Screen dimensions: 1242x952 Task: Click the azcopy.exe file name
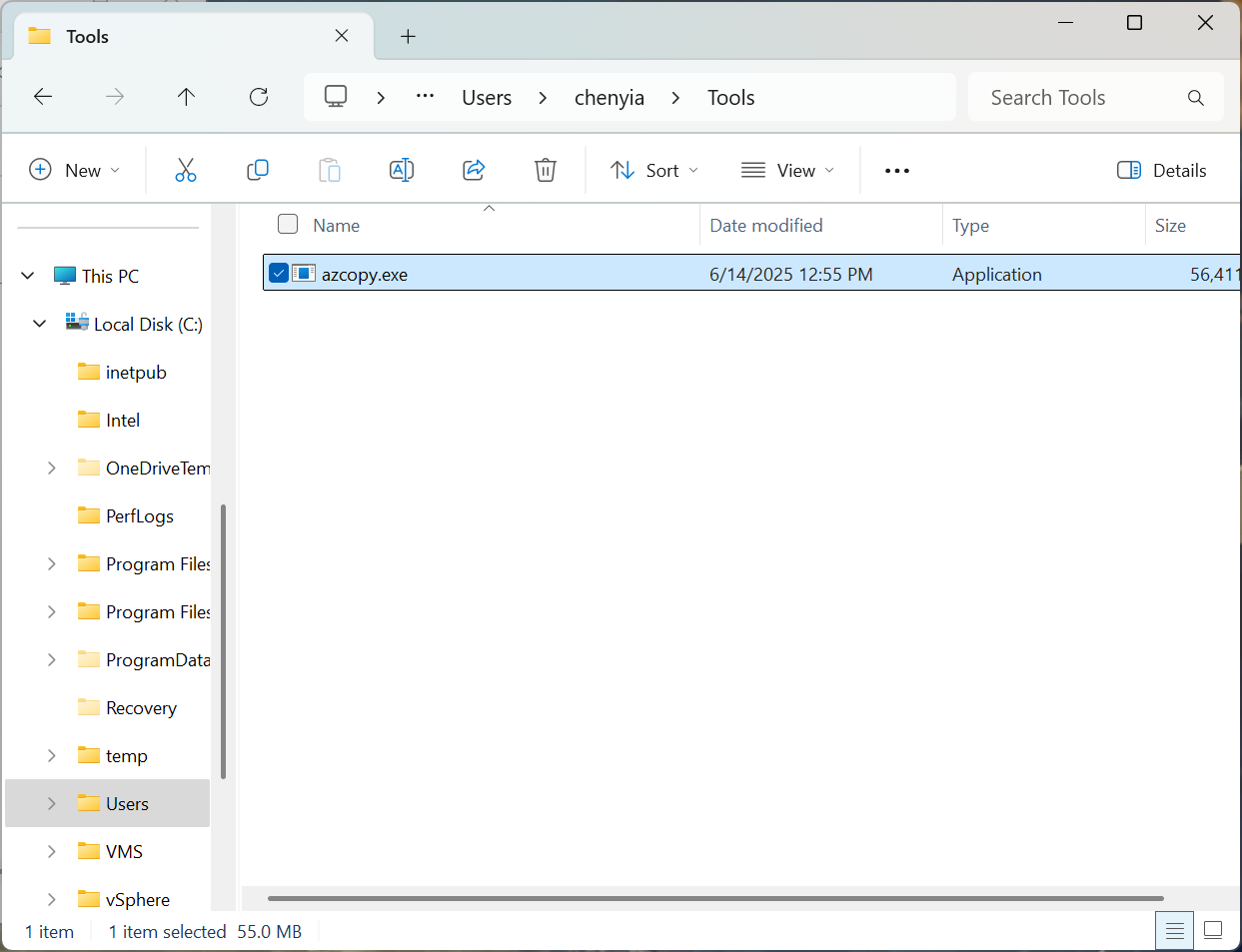tap(365, 275)
